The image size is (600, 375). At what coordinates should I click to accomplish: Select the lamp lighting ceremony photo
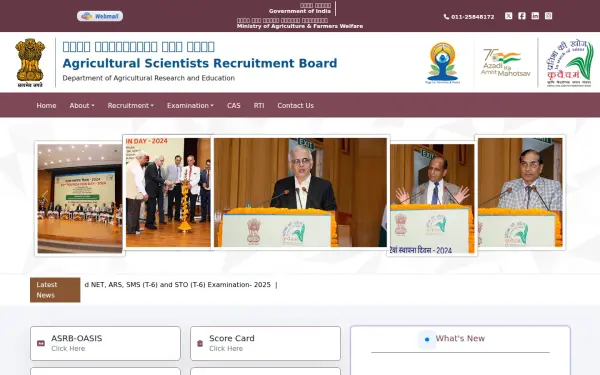pyautogui.click(x=167, y=192)
